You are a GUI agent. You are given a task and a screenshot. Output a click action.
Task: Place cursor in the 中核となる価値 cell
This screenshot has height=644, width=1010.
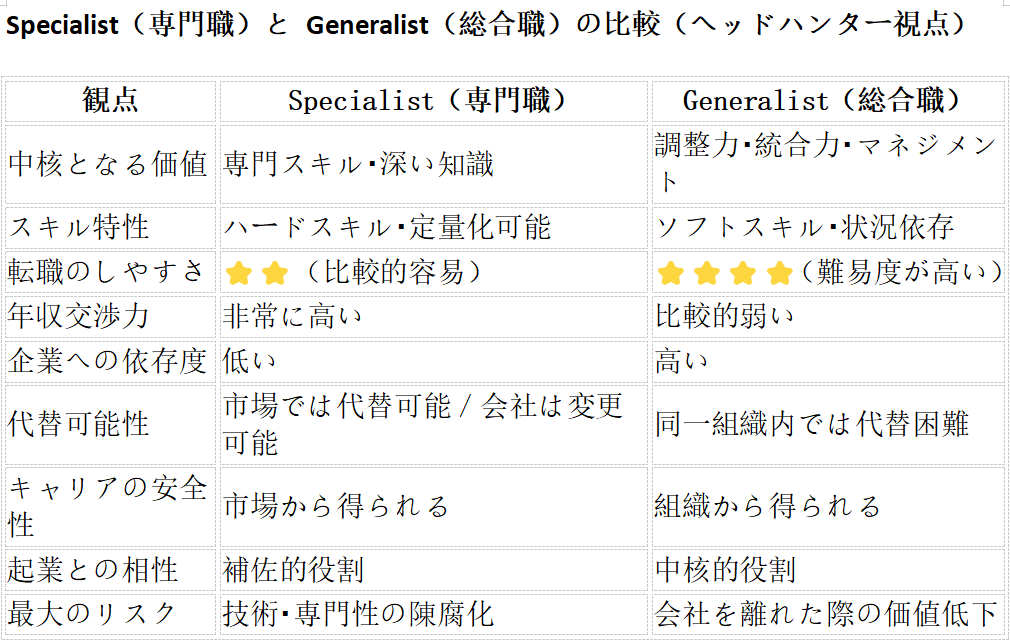click(108, 164)
